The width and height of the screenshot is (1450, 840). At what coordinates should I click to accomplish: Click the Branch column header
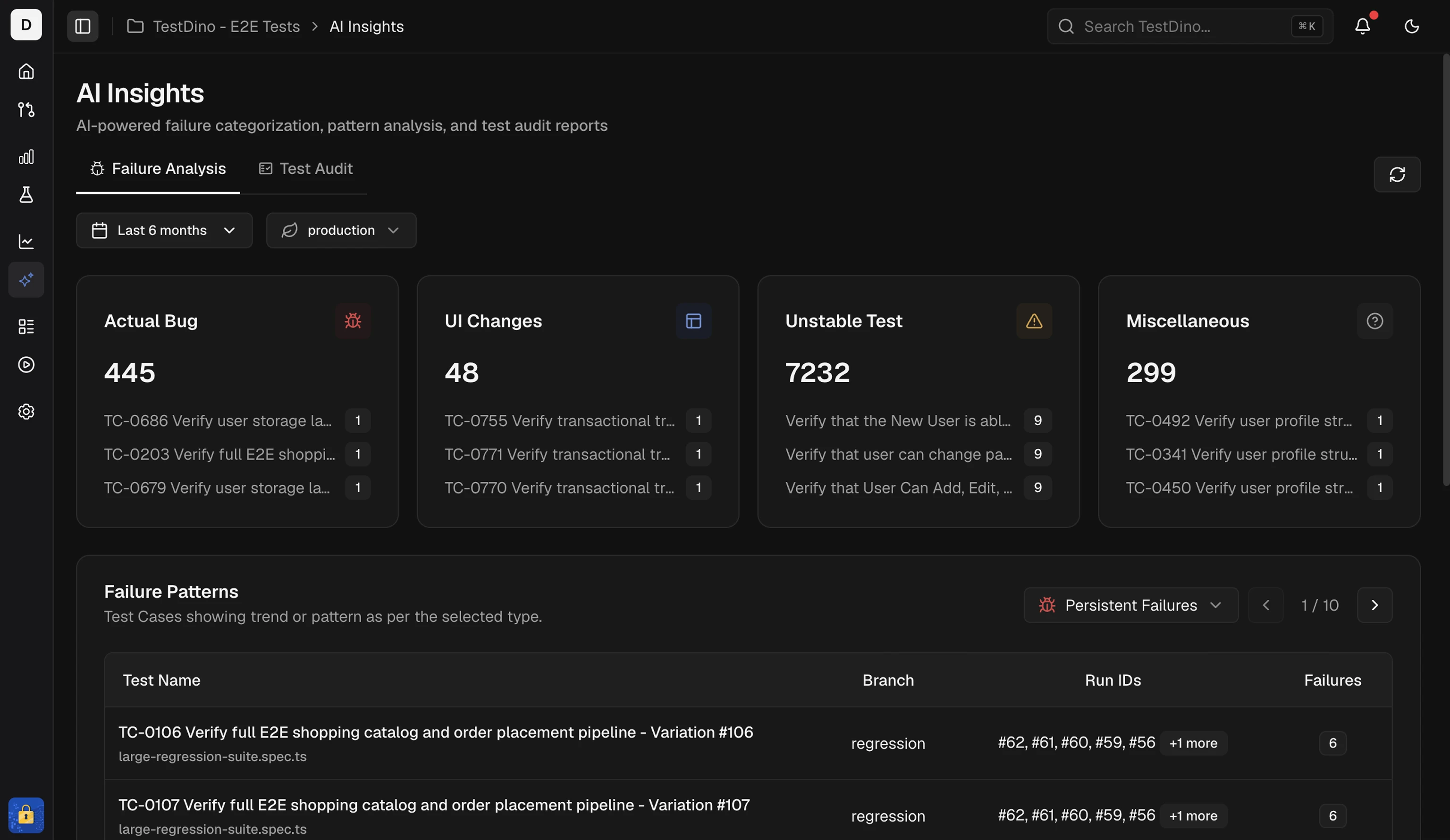888,680
